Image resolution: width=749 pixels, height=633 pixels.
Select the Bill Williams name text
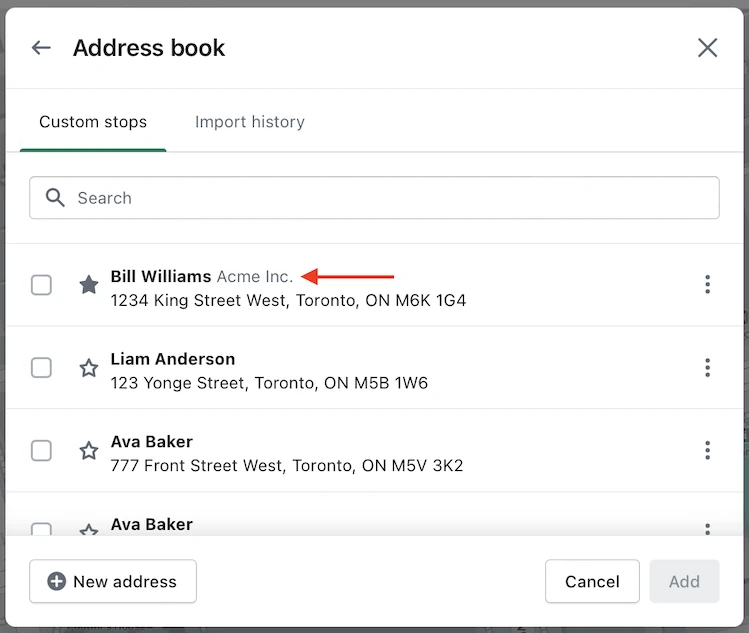tap(161, 276)
